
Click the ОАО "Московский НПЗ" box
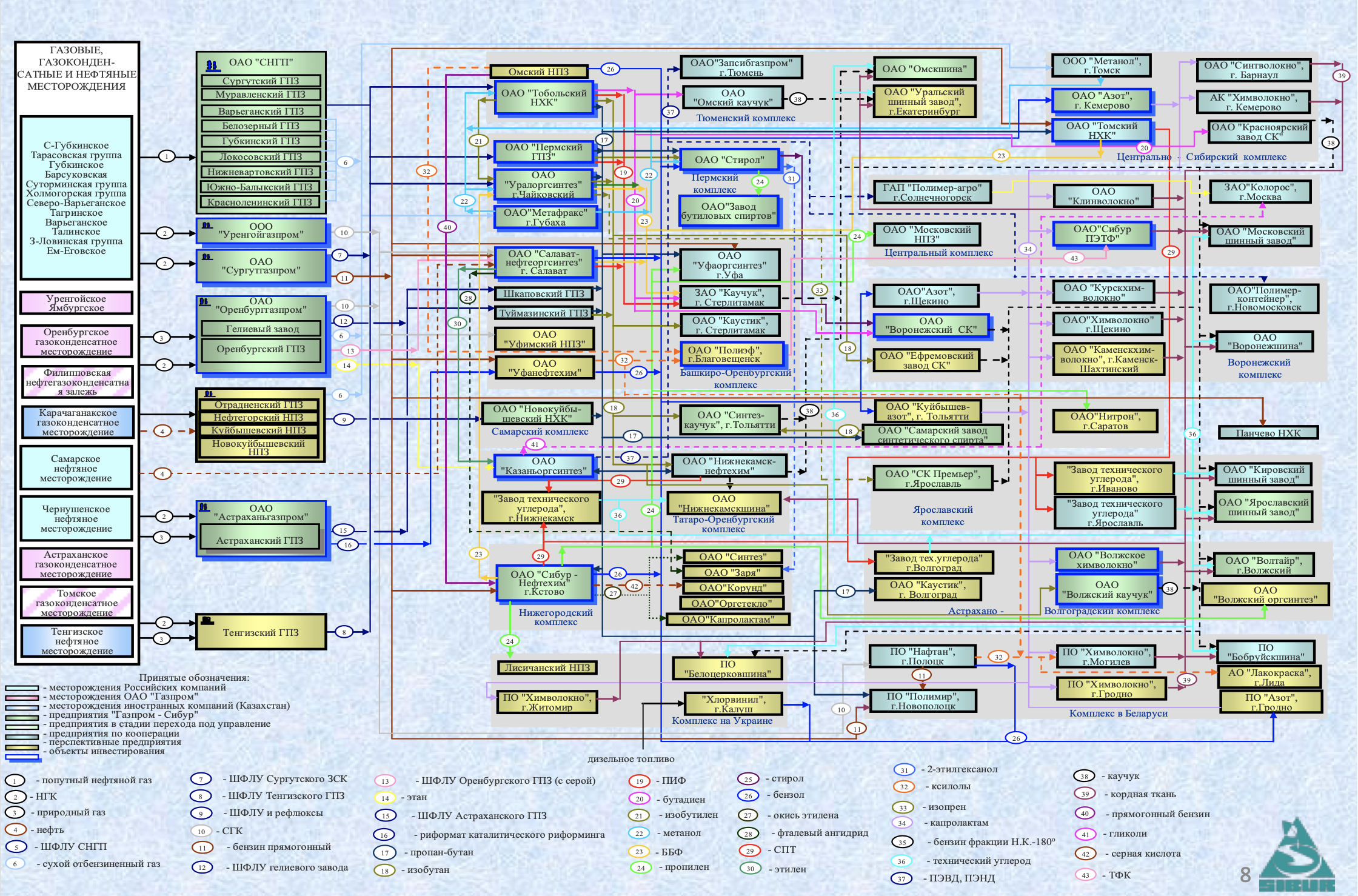click(x=926, y=234)
